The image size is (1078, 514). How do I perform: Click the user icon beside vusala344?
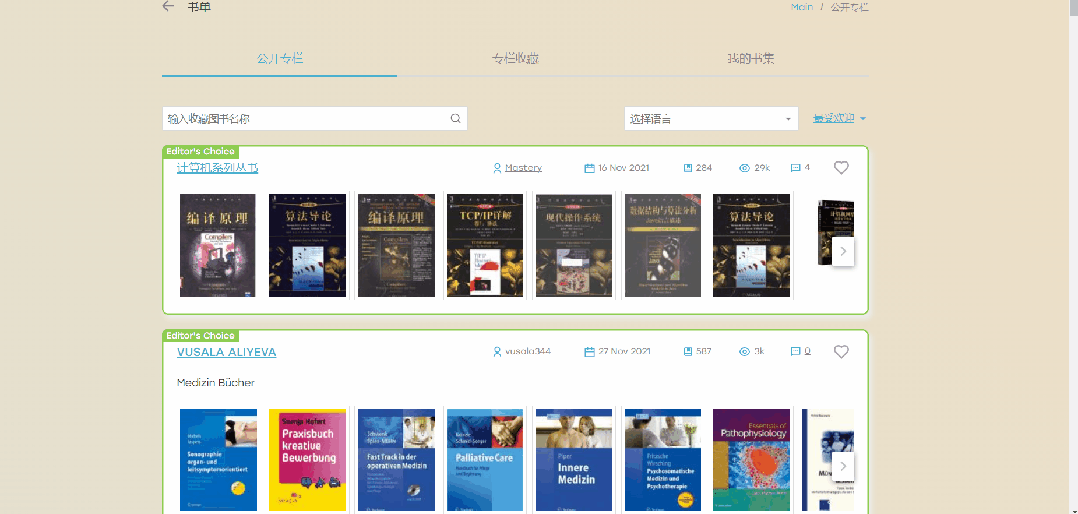tap(497, 352)
